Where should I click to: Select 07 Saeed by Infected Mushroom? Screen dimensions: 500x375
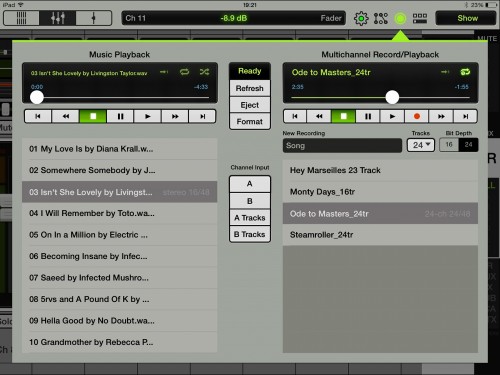(x=119, y=278)
